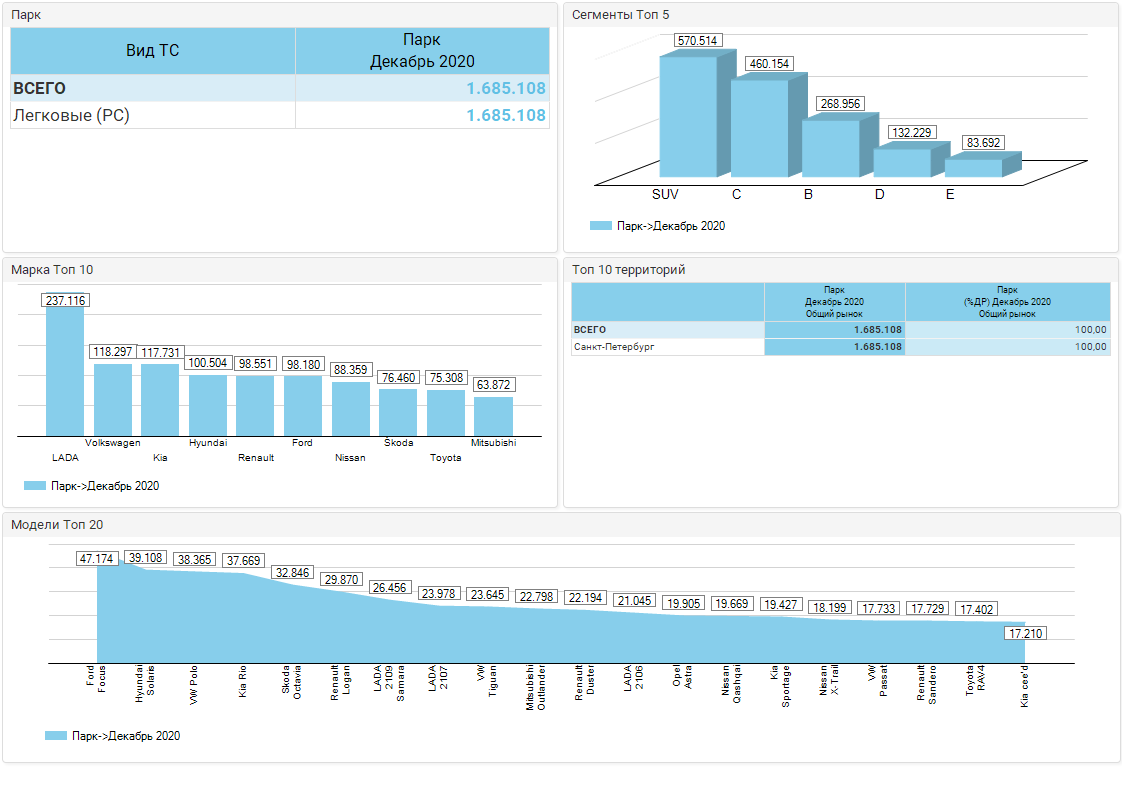Click the Модели Топ 20 panel title
1122x793 pixels.
click(56, 524)
